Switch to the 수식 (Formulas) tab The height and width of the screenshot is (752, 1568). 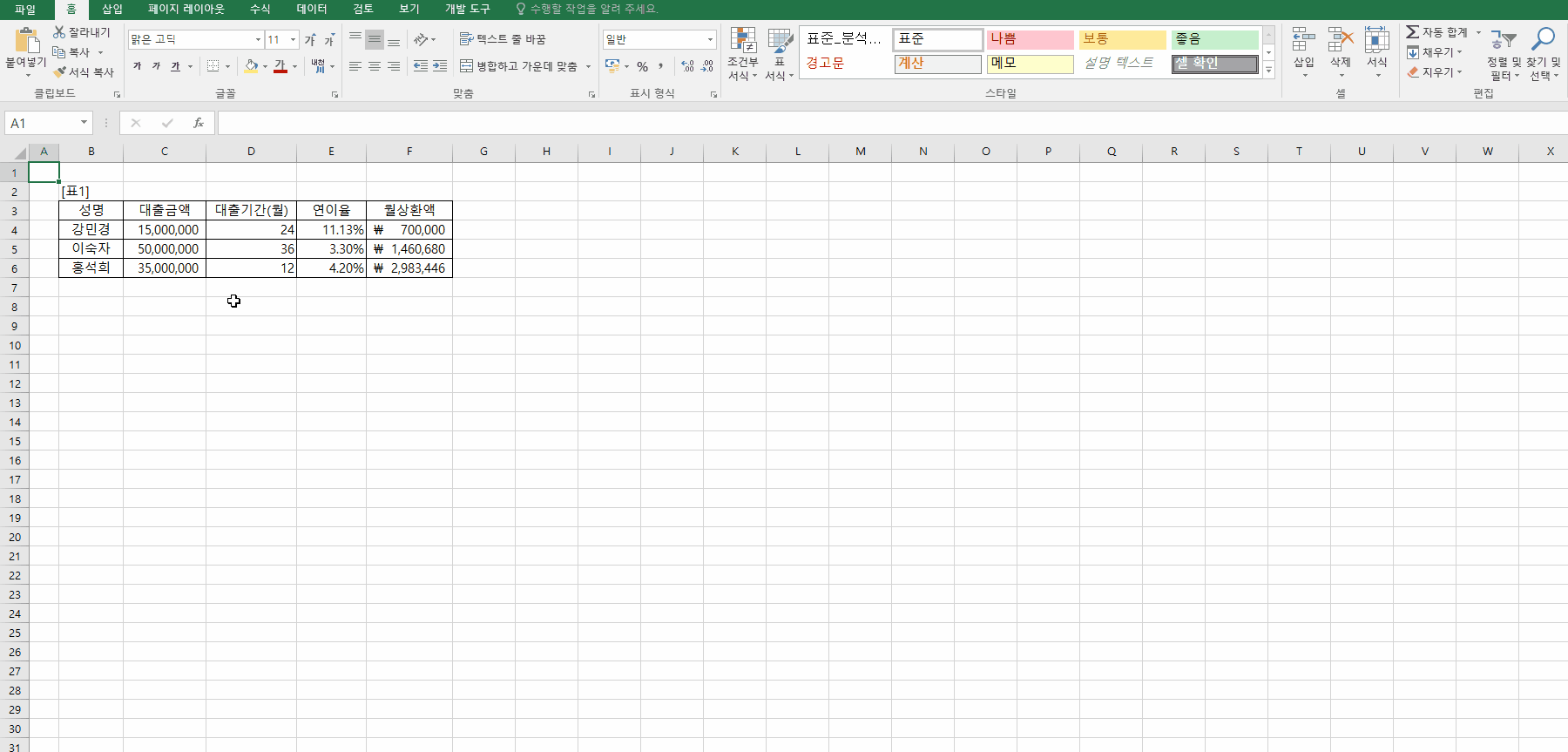point(260,10)
